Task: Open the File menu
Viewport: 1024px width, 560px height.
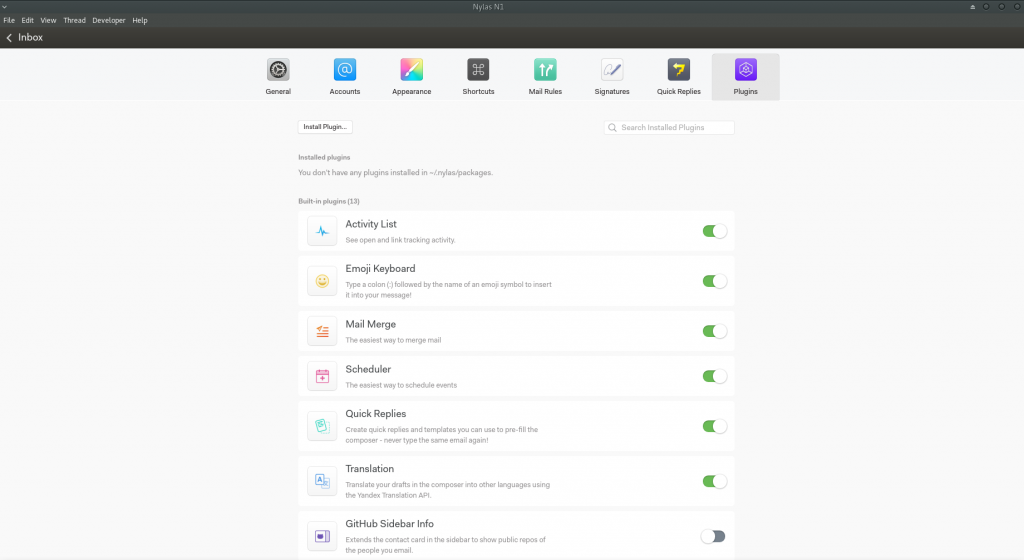Action: coord(9,20)
